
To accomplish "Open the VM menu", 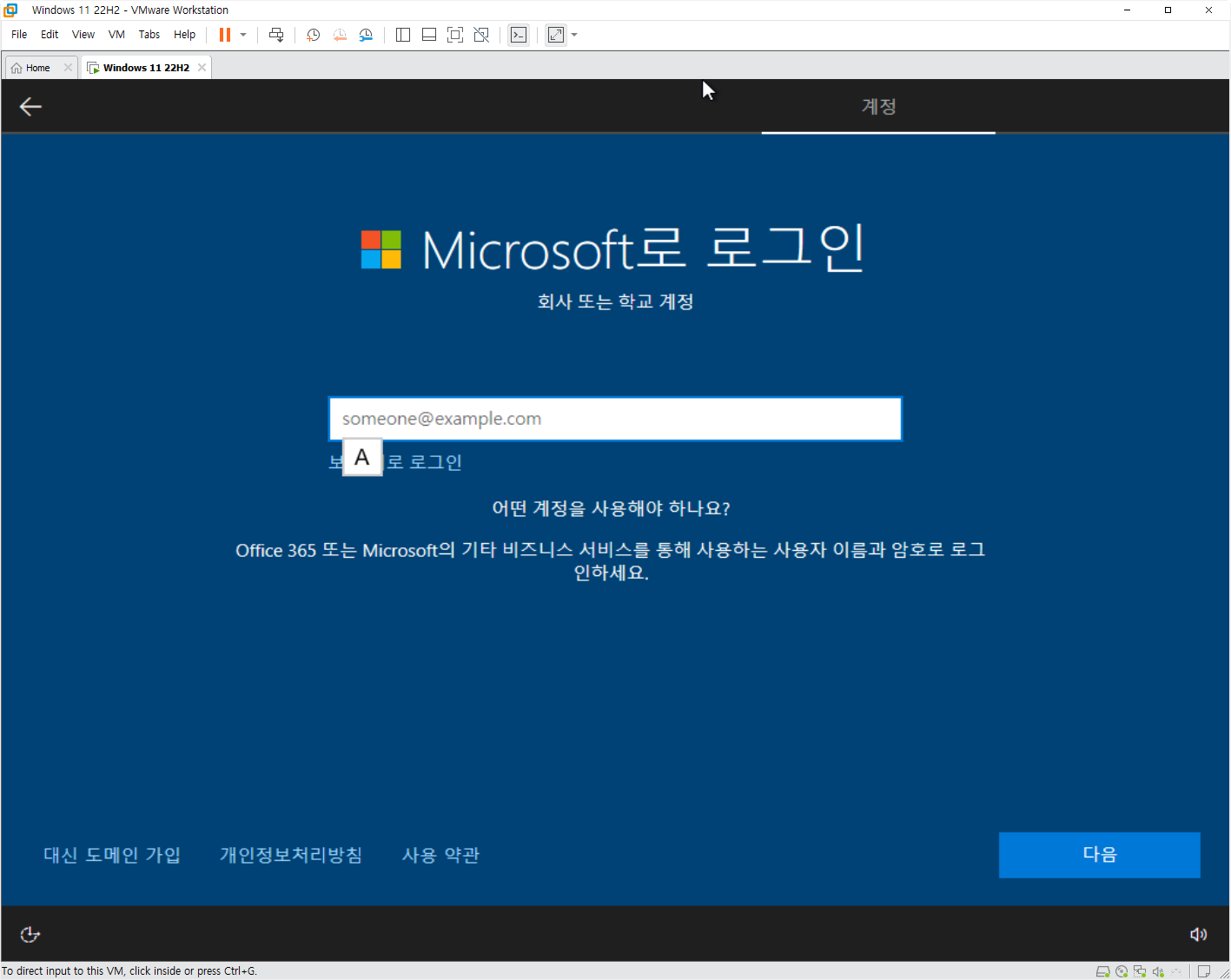I will [x=116, y=35].
